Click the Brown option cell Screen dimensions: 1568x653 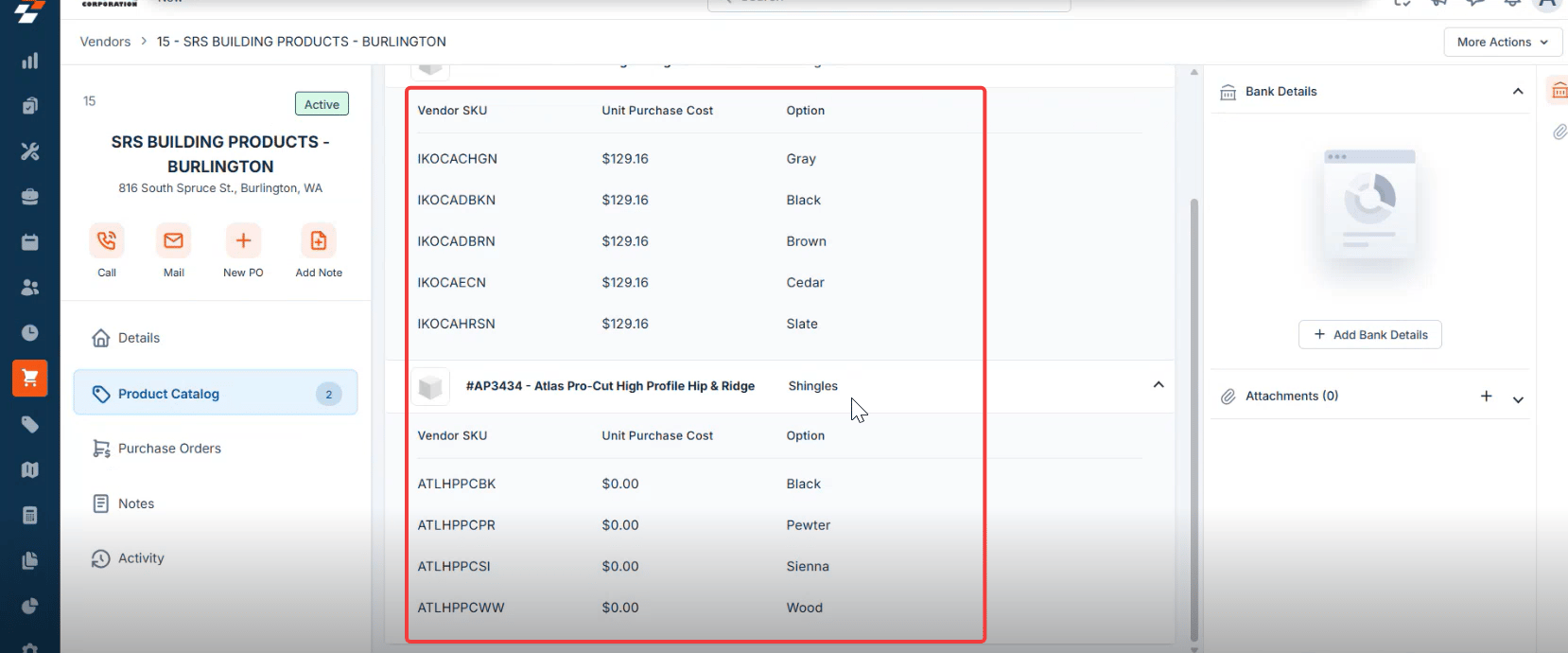[807, 241]
